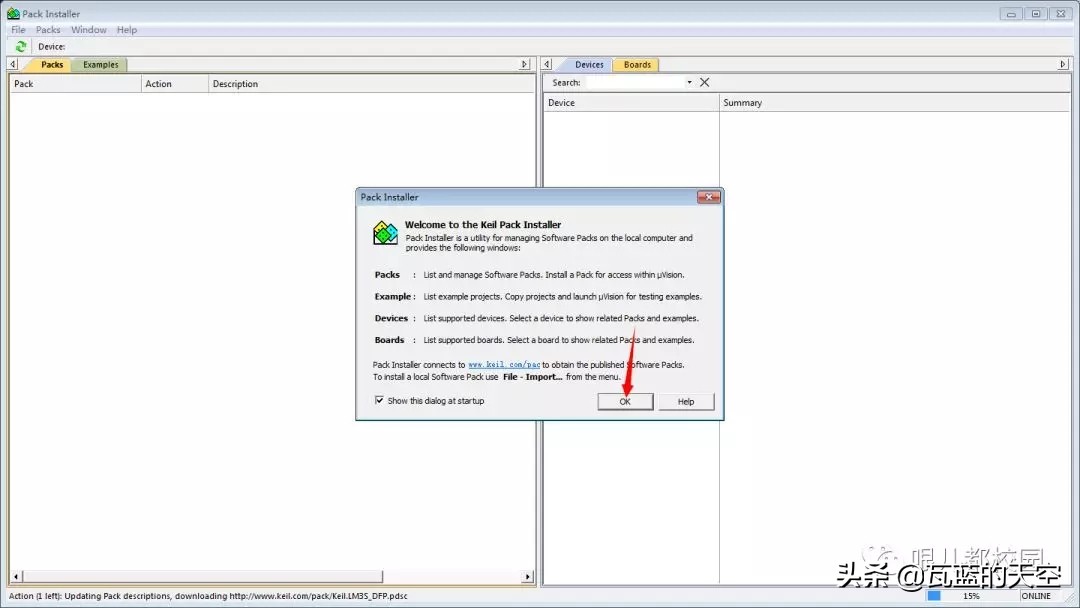Image resolution: width=1080 pixels, height=608 pixels.
Task: Click the Search input field
Action: pyautogui.click(x=634, y=82)
